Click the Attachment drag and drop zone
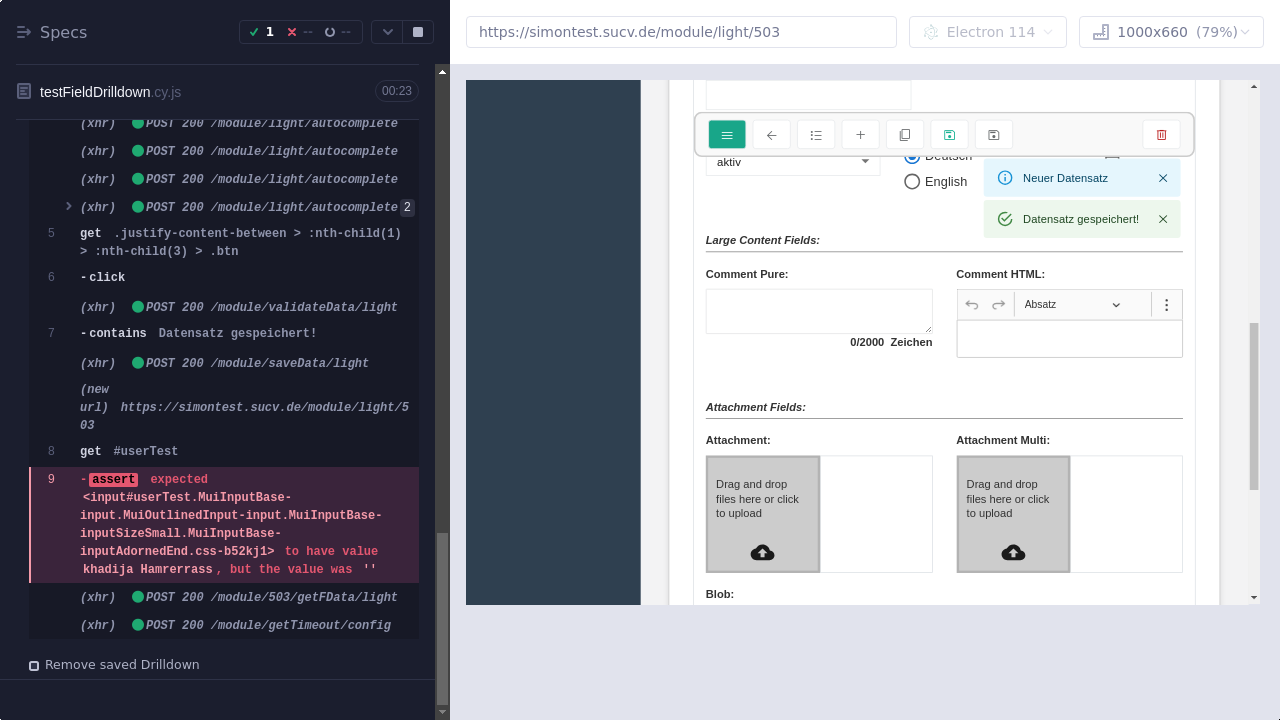This screenshot has height=720, width=1280. [x=763, y=514]
